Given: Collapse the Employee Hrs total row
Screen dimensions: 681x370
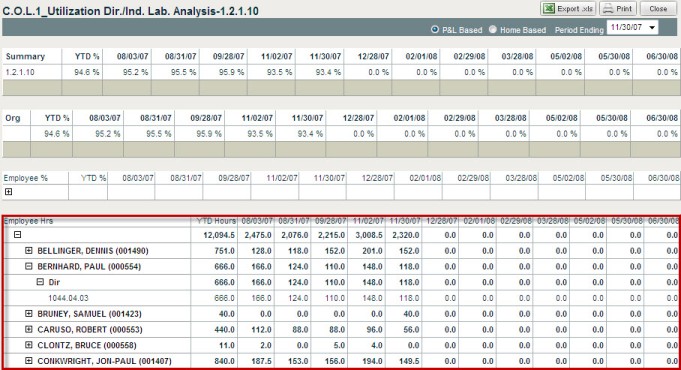Looking at the screenshot, I should point(17,235).
